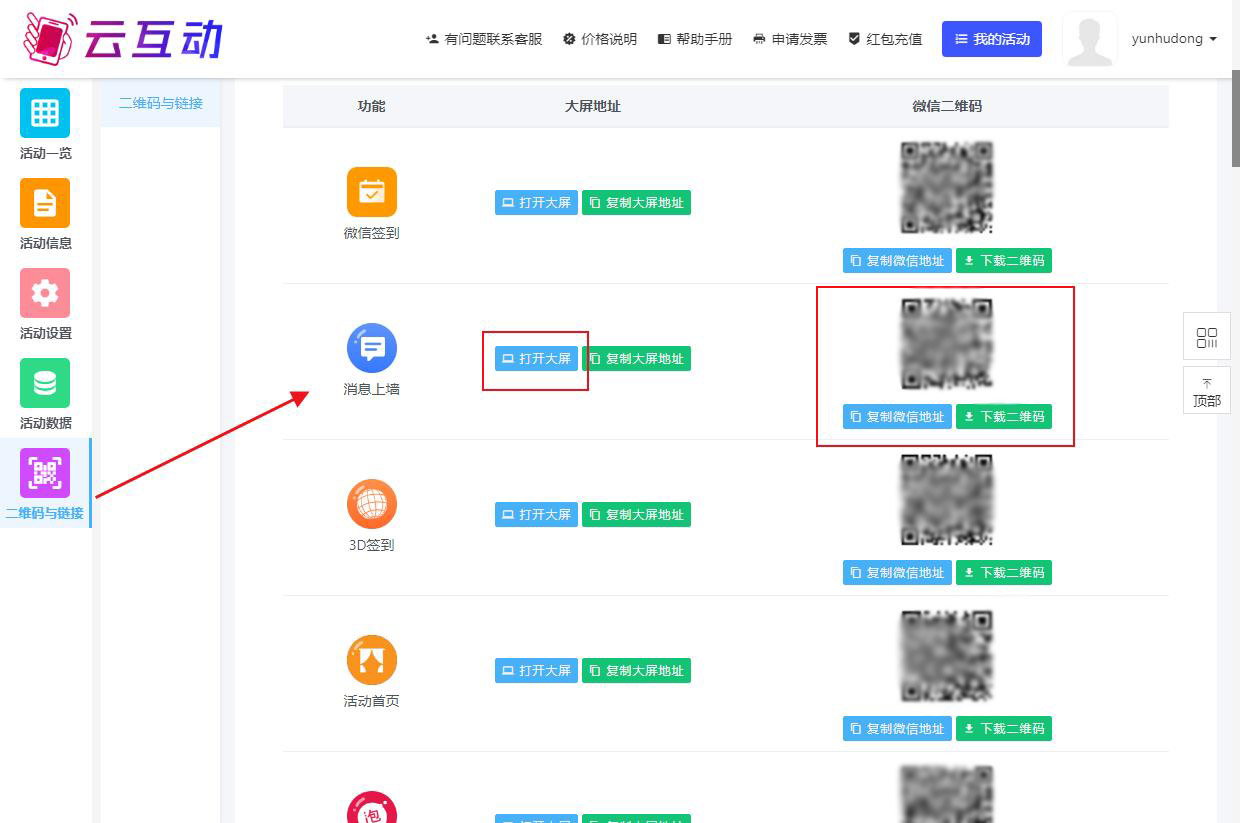The width and height of the screenshot is (1240, 823).
Task: Open 活动设置 gear icon
Action: (45, 293)
